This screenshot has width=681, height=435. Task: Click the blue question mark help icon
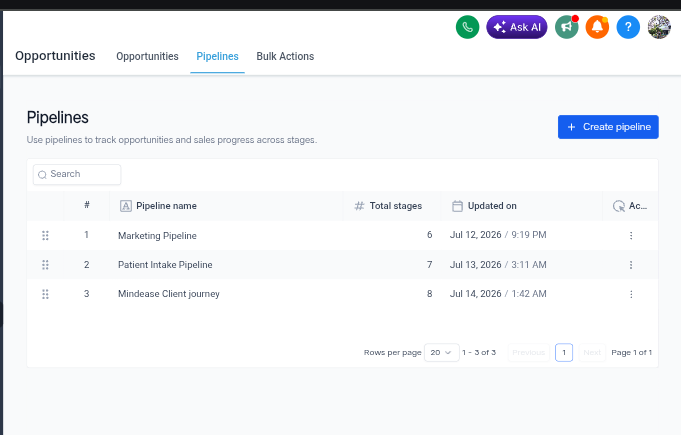628,27
